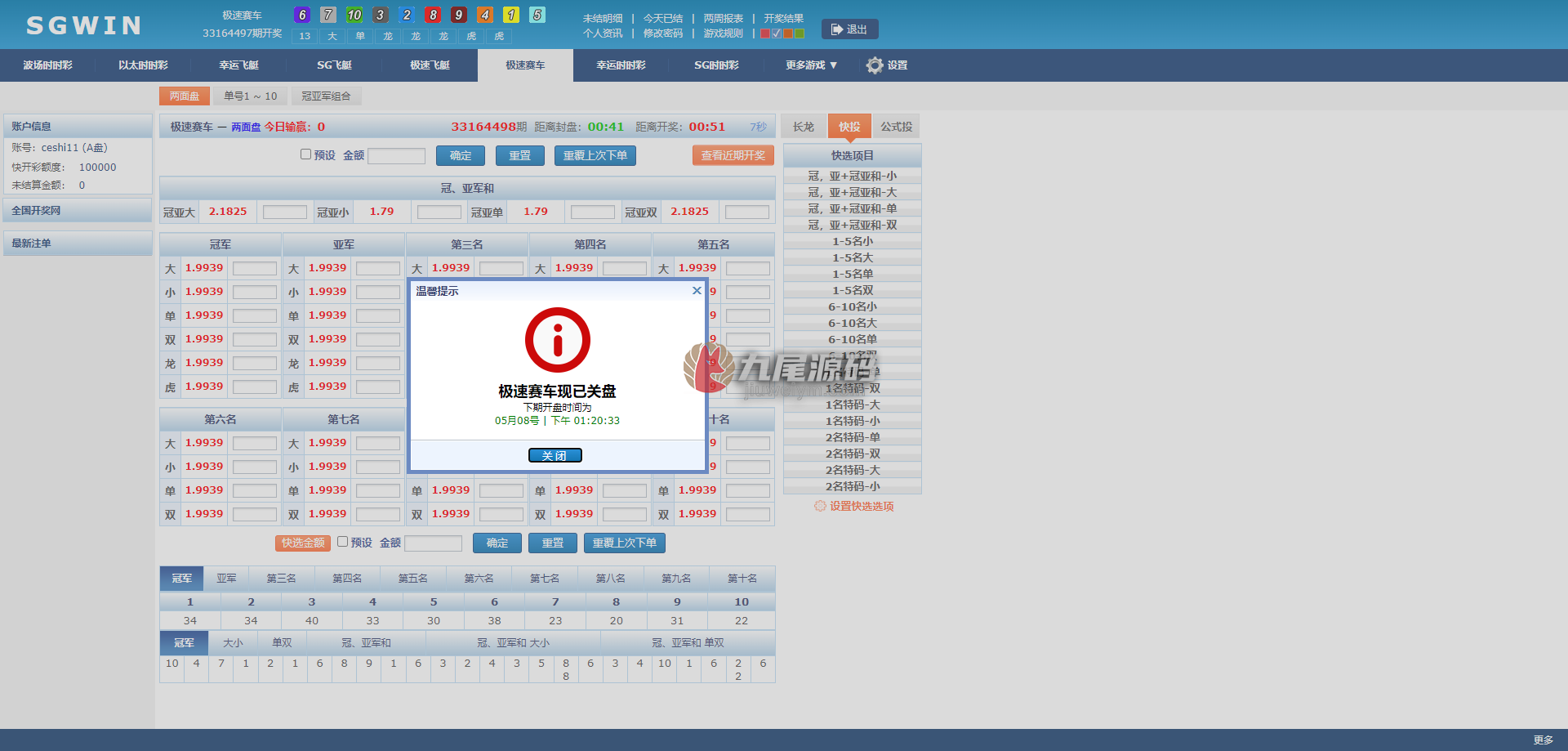Viewport: 1568px width, 751px height.
Task: Click the orange number 4 ball
Action: 485,15
